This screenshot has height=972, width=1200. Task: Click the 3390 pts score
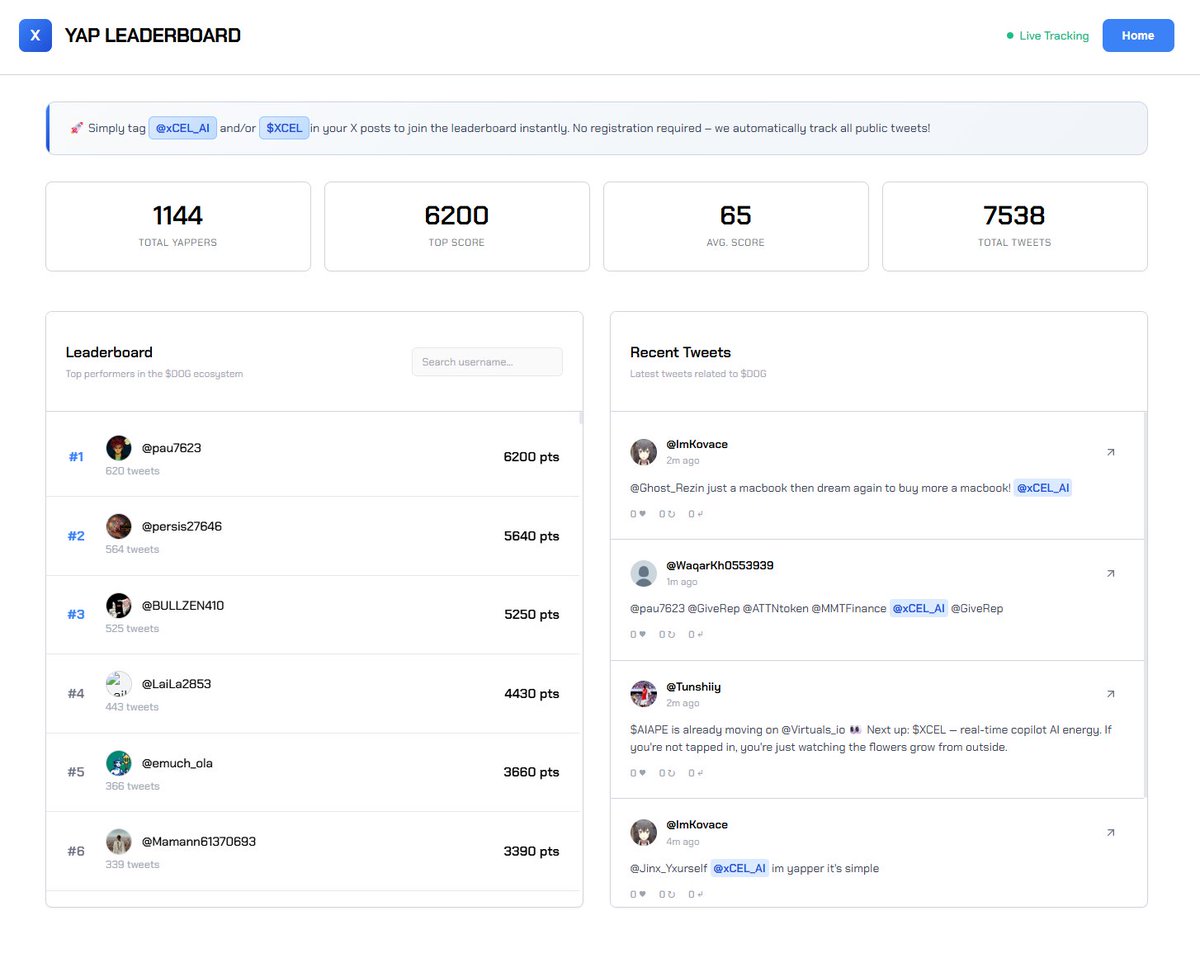tap(531, 851)
